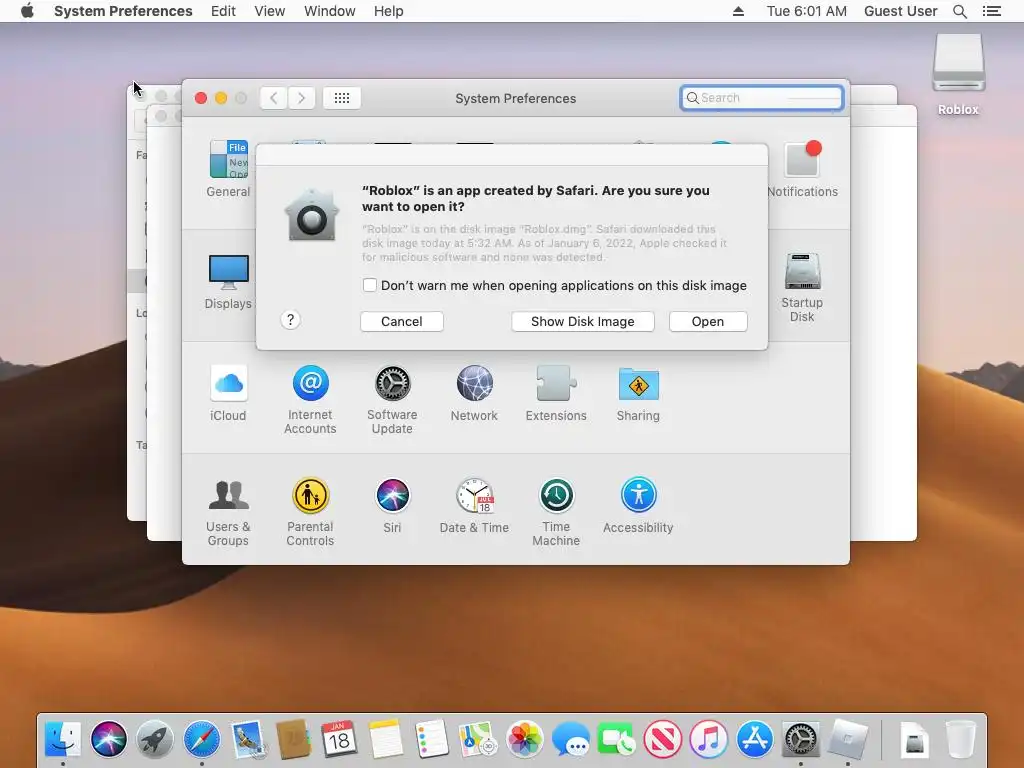This screenshot has height=768, width=1024.
Task: Open the Trash in the Dock
Action: point(961,739)
